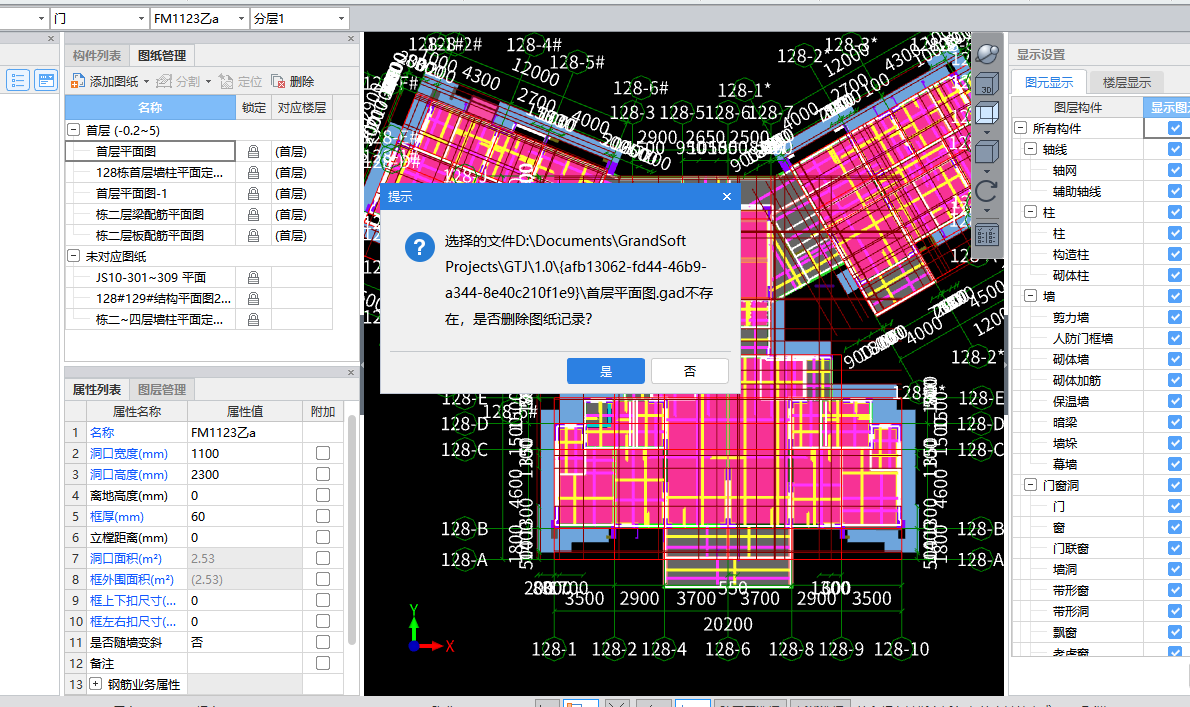Click the 名称 column header
Screen dimensions: 1190x707
click(150, 108)
